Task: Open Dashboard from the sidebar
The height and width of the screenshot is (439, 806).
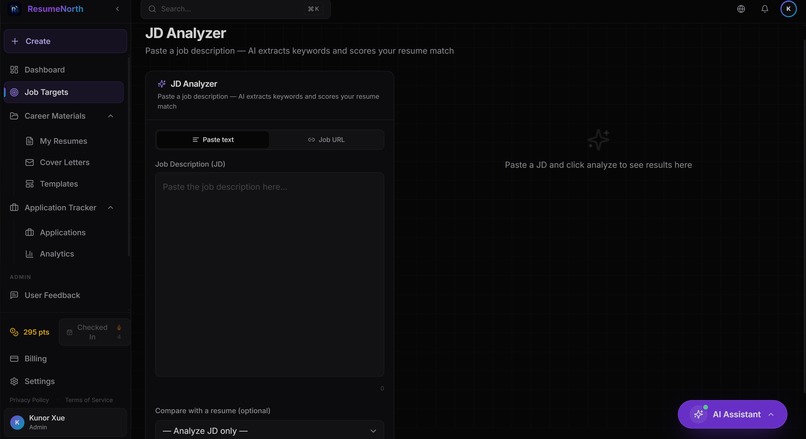Action: (64, 69)
